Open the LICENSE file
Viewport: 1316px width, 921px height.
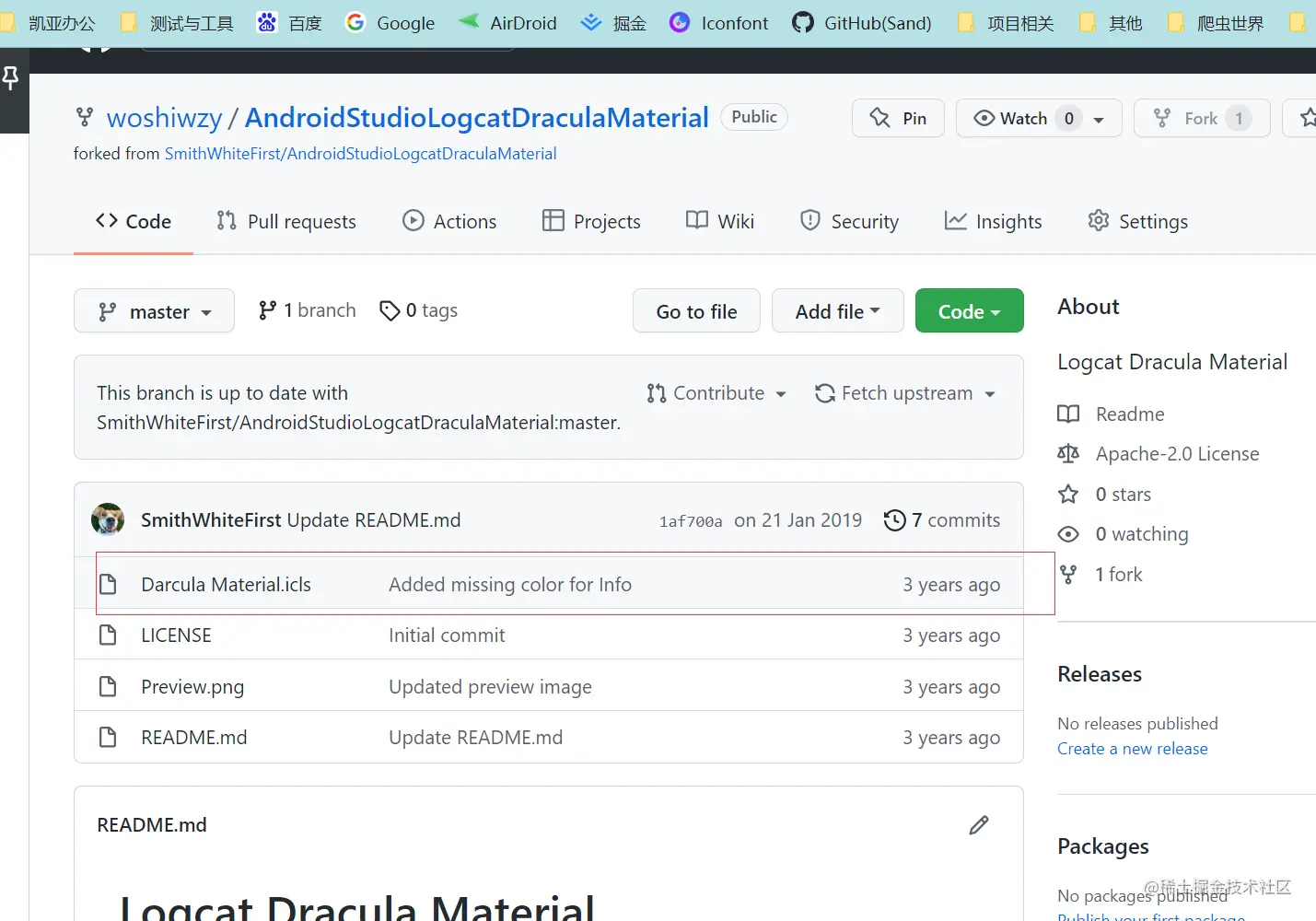[x=176, y=635]
